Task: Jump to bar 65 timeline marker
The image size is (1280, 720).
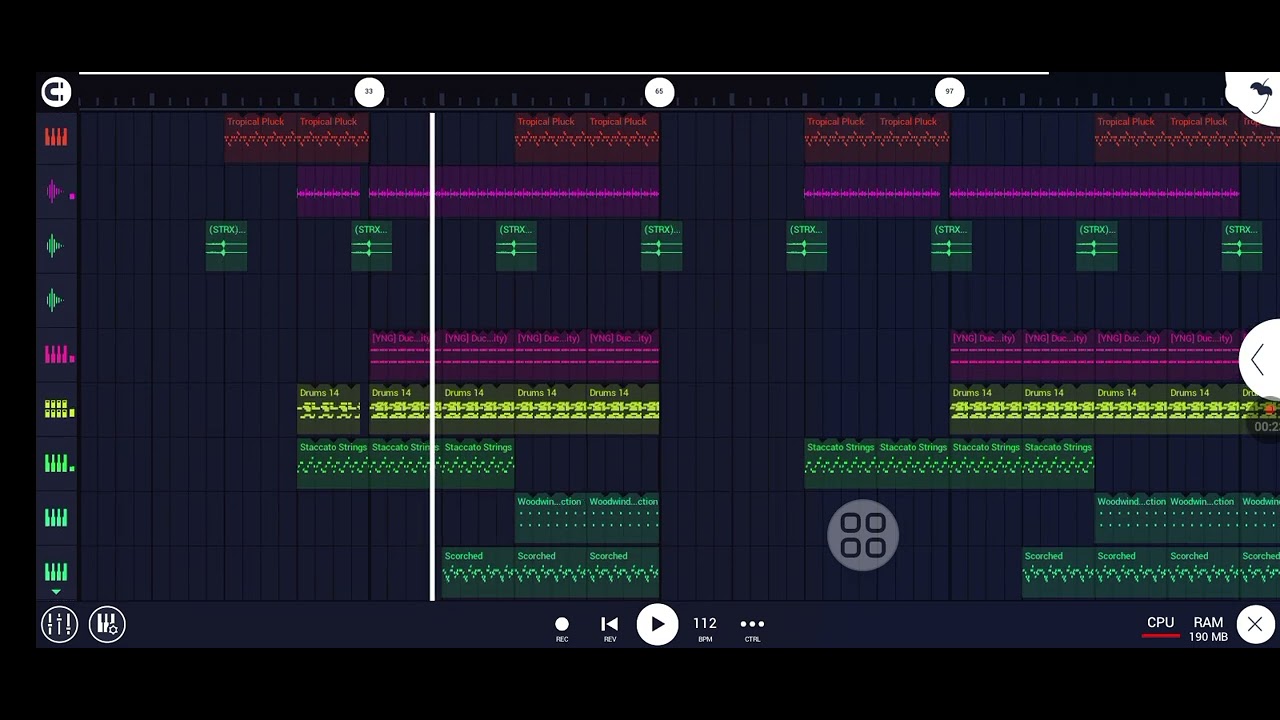Action: pyautogui.click(x=659, y=92)
